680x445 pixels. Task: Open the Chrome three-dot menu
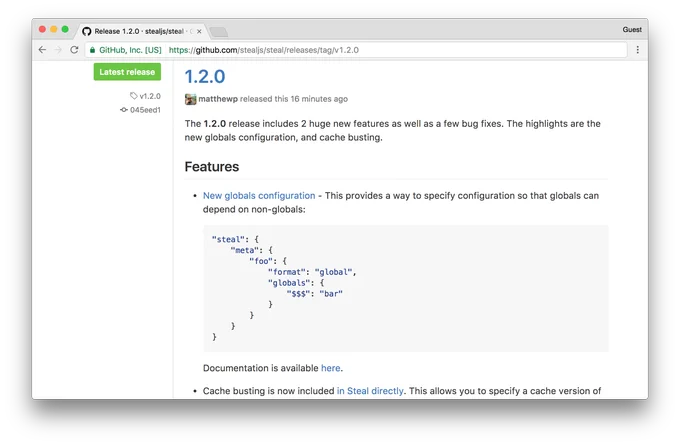click(638, 50)
